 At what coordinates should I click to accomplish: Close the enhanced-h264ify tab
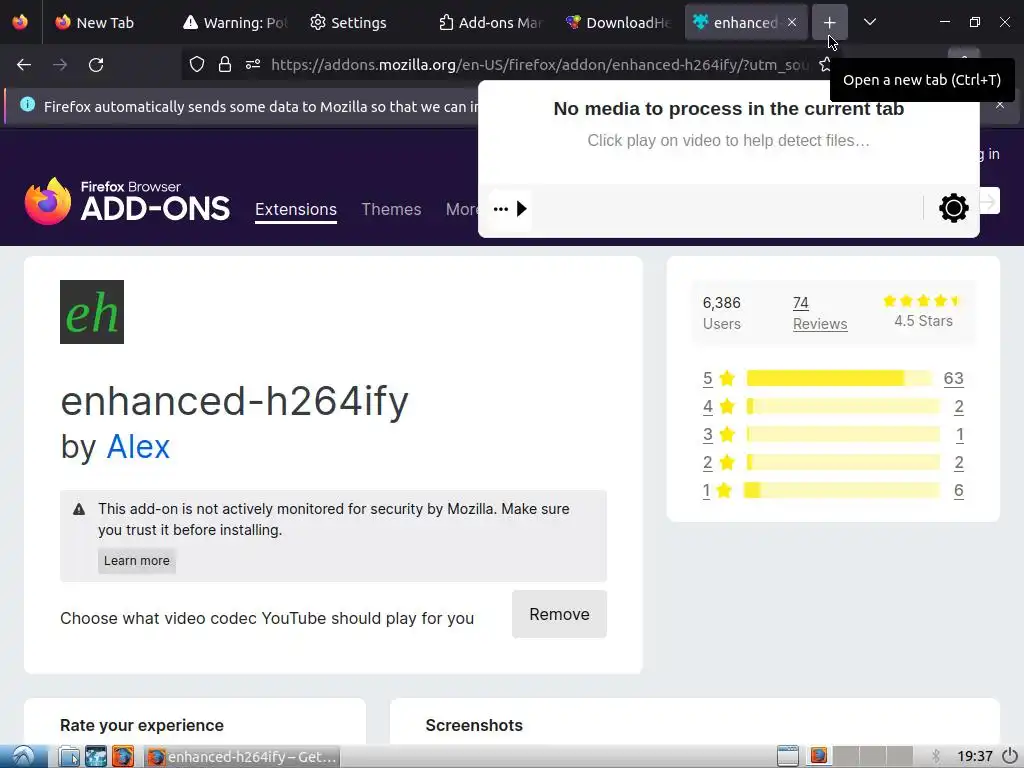point(792,22)
